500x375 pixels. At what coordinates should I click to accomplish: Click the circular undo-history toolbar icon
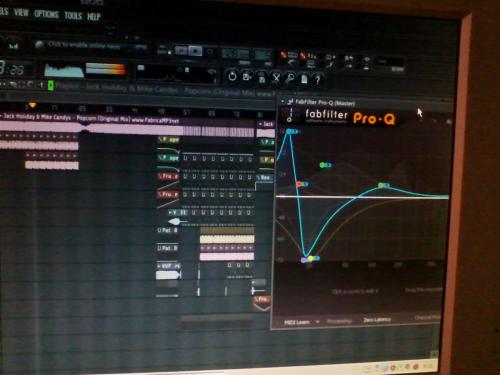click(232, 77)
